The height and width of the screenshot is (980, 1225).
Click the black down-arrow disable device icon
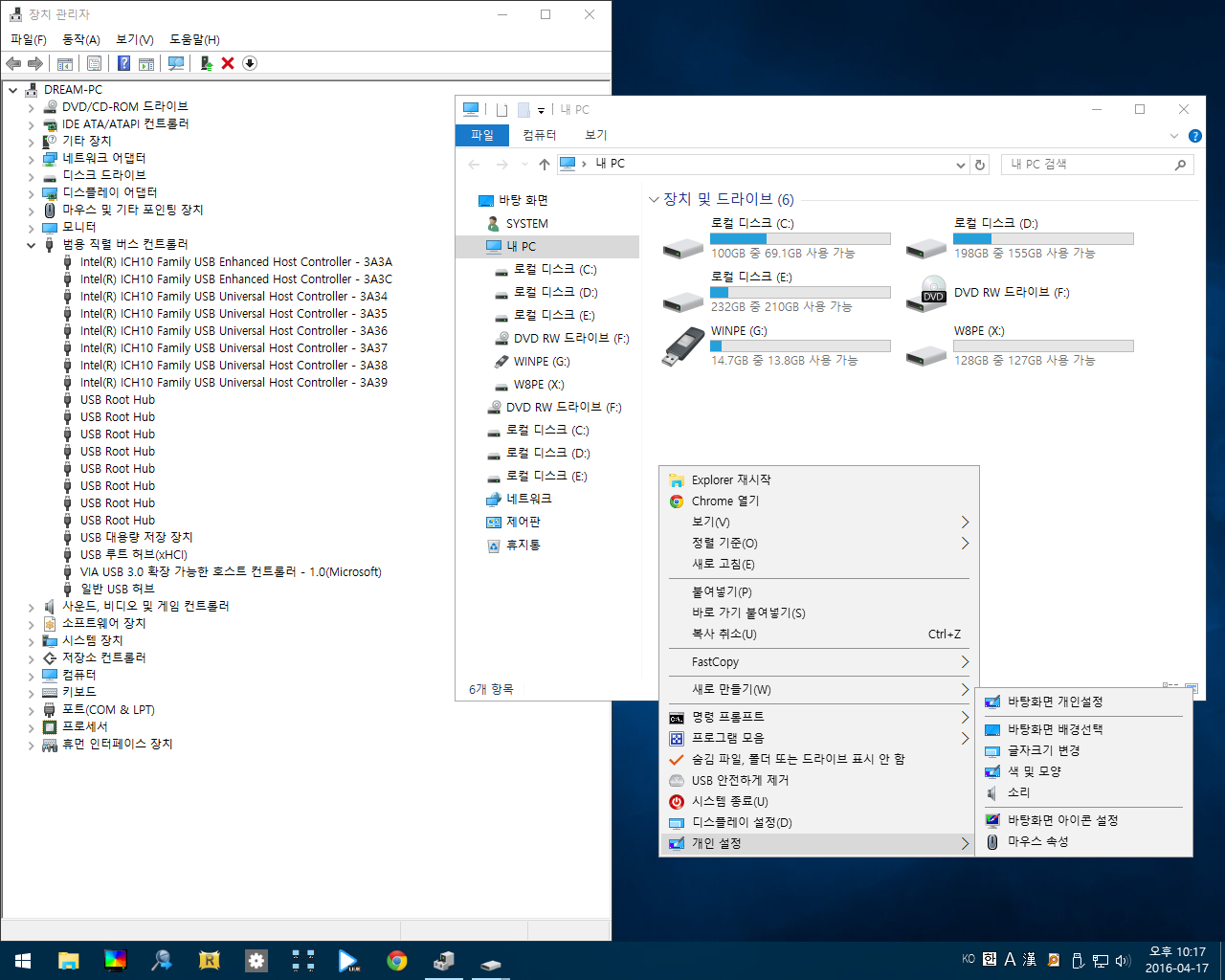tap(250, 63)
